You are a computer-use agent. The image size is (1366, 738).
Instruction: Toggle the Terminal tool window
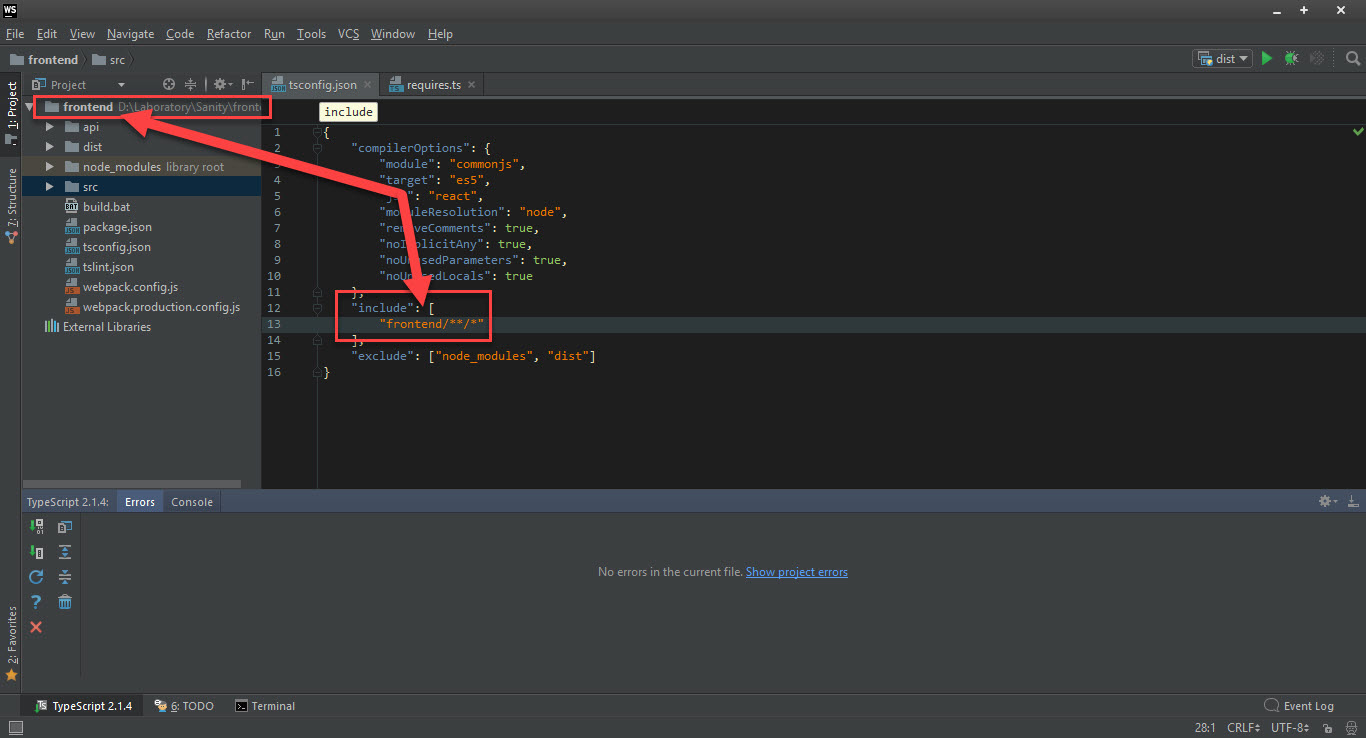tap(265, 706)
